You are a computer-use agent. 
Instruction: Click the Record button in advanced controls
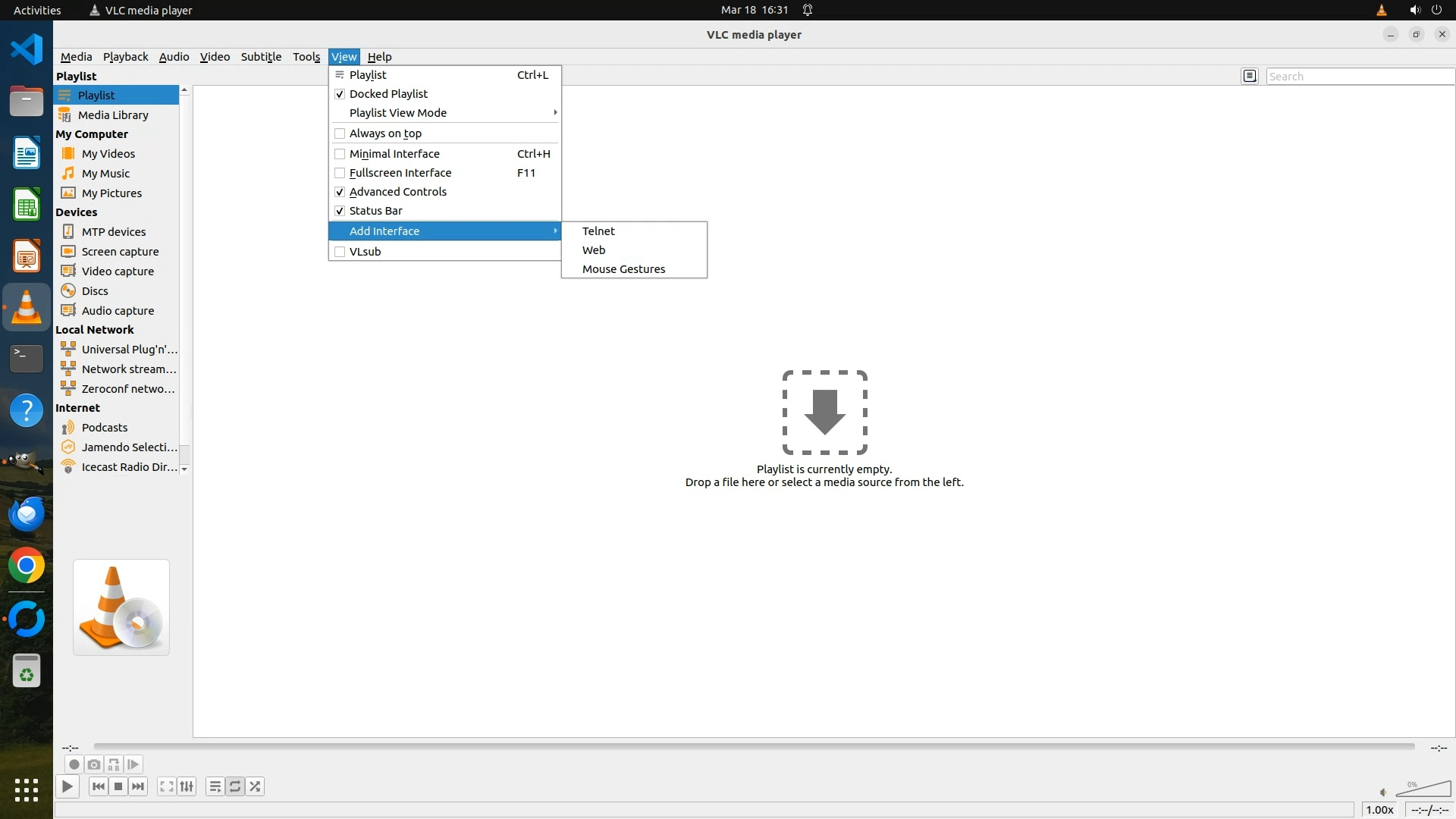pyautogui.click(x=74, y=764)
